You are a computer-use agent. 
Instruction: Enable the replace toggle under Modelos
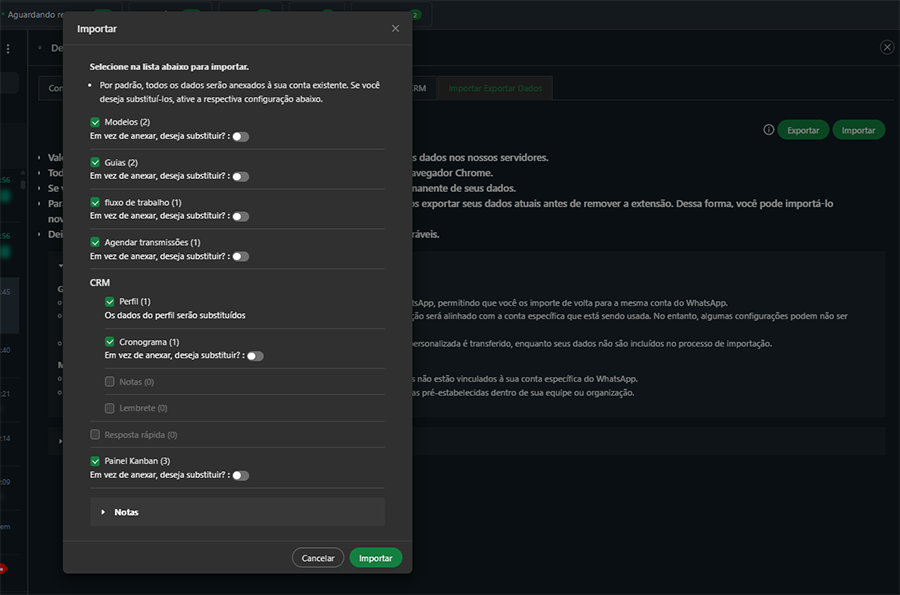240,136
